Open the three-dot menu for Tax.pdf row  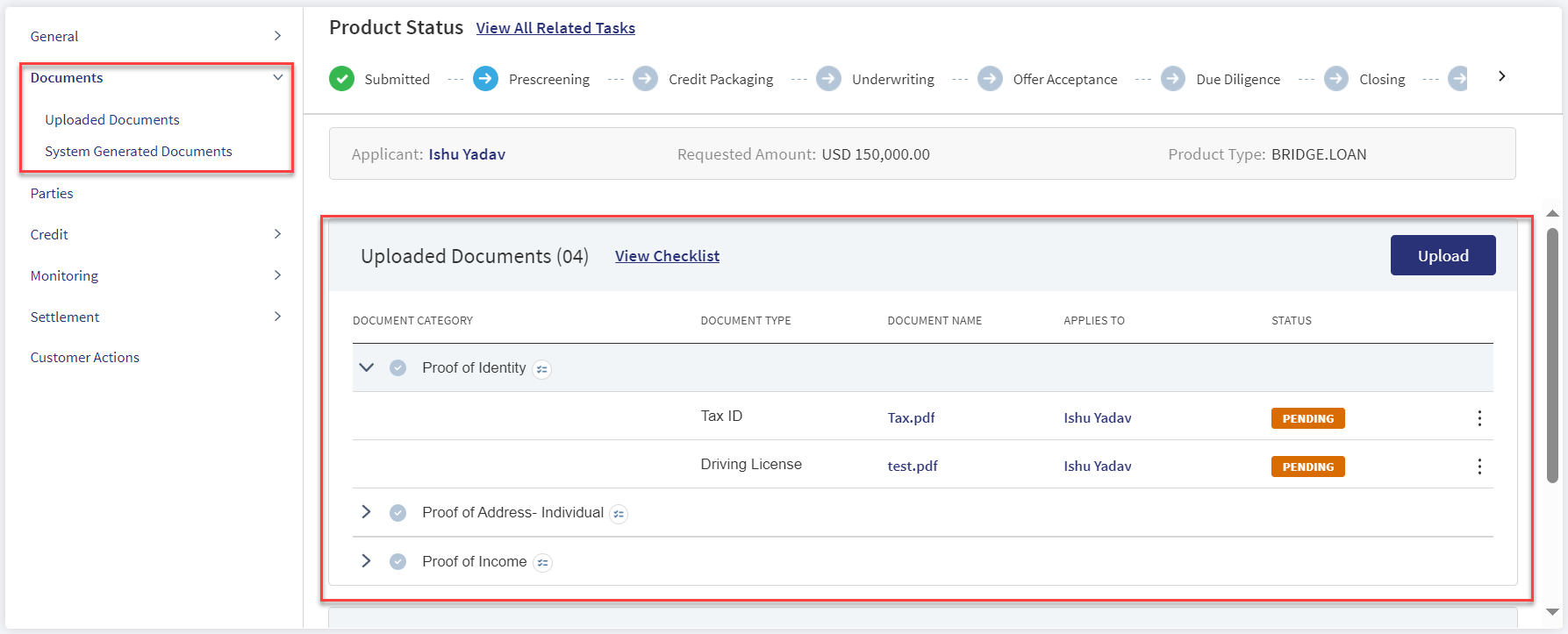[1479, 418]
